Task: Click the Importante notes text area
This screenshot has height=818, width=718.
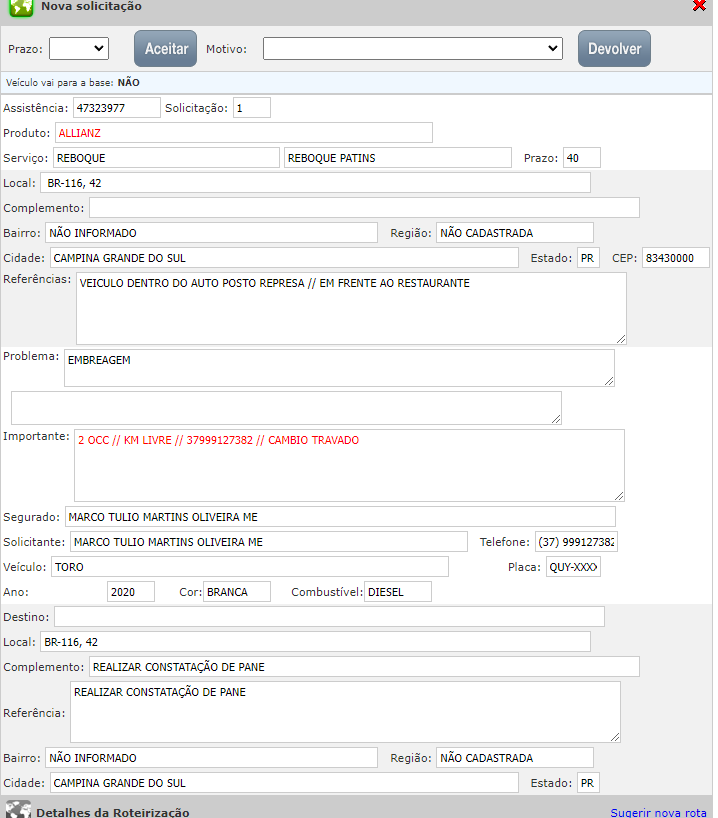Action: tap(349, 465)
